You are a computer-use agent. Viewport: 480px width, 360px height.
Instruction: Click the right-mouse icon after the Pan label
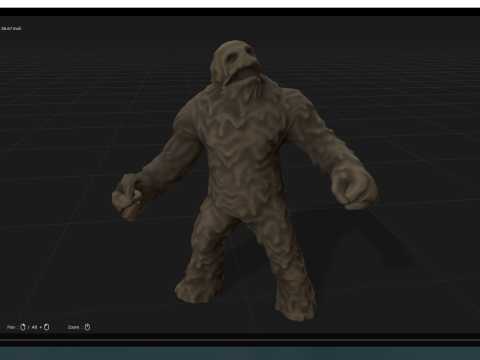[x=23, y=327]
